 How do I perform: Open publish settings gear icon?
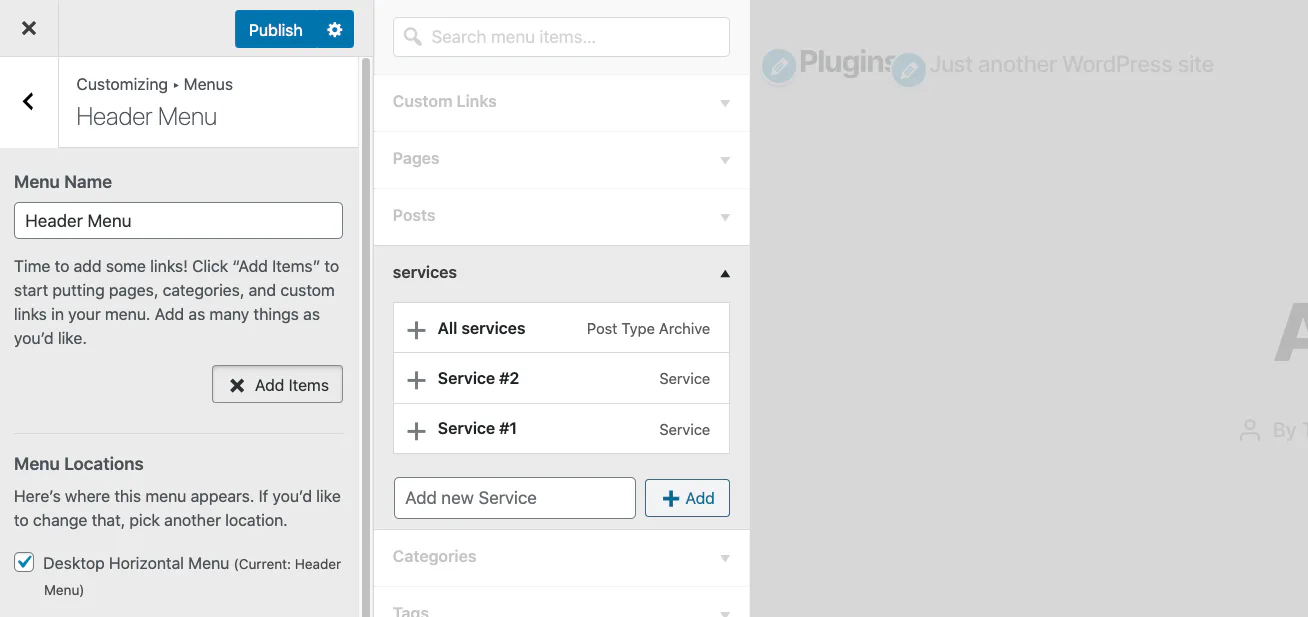tap(335, 29)
